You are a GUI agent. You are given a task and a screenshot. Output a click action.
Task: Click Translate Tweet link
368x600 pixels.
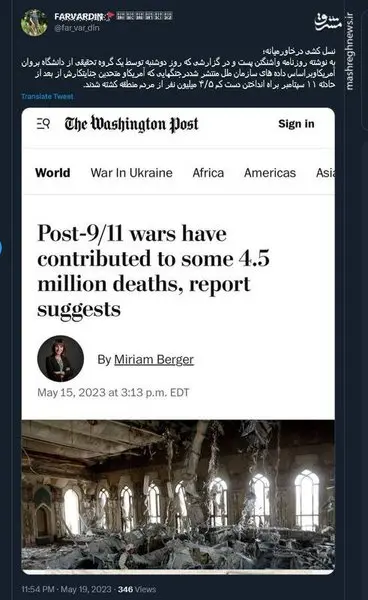click(x=47, y=96)
